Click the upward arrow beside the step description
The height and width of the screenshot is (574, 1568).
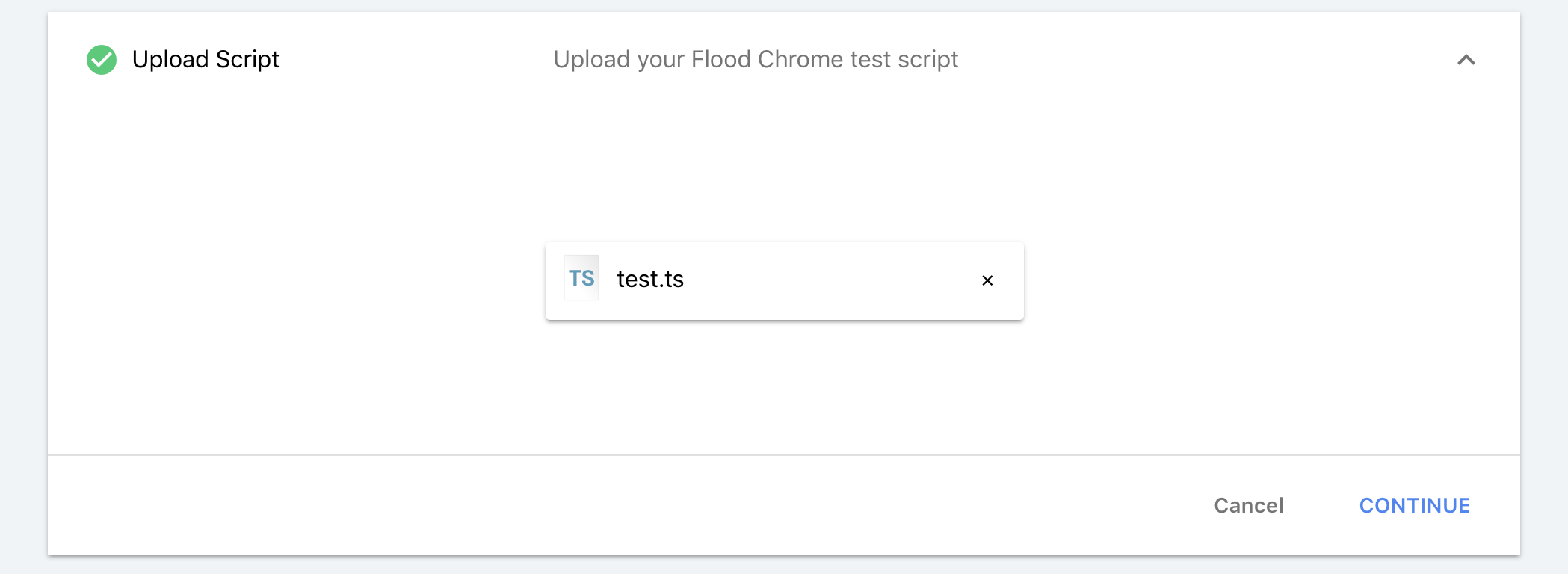point(1466,60)
